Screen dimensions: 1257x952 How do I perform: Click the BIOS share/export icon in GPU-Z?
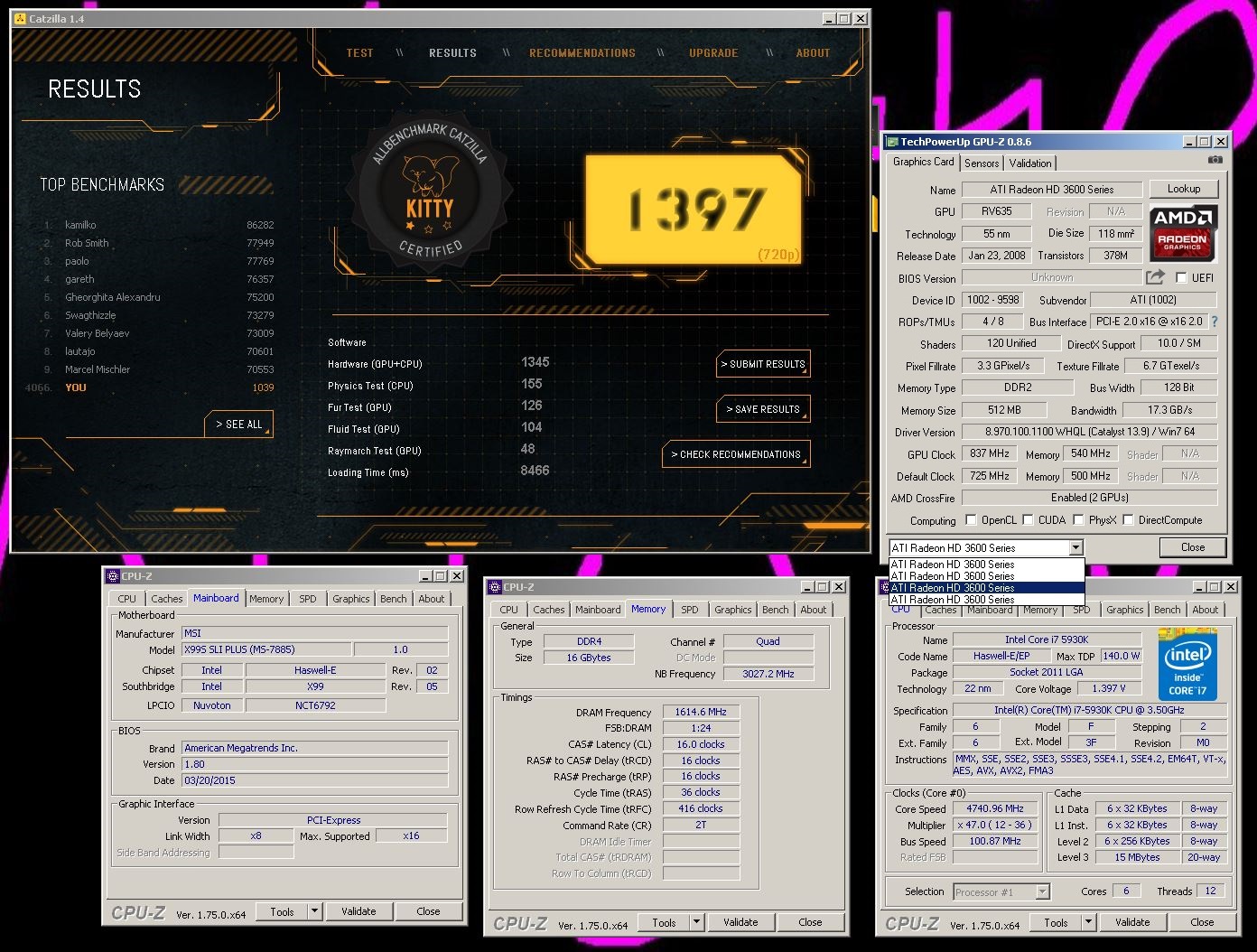[x=1155, y=277]
